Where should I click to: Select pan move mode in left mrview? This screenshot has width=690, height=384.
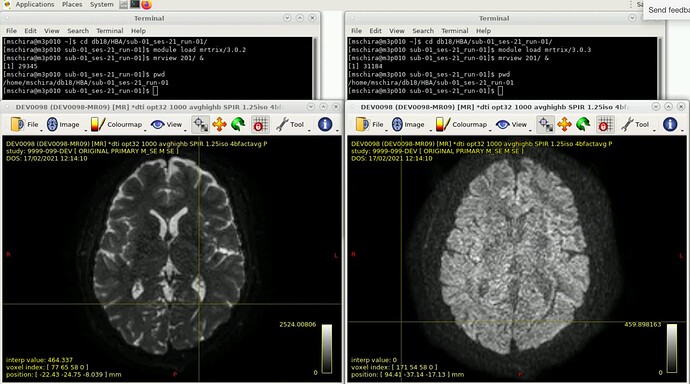click(x=219, y=124)
